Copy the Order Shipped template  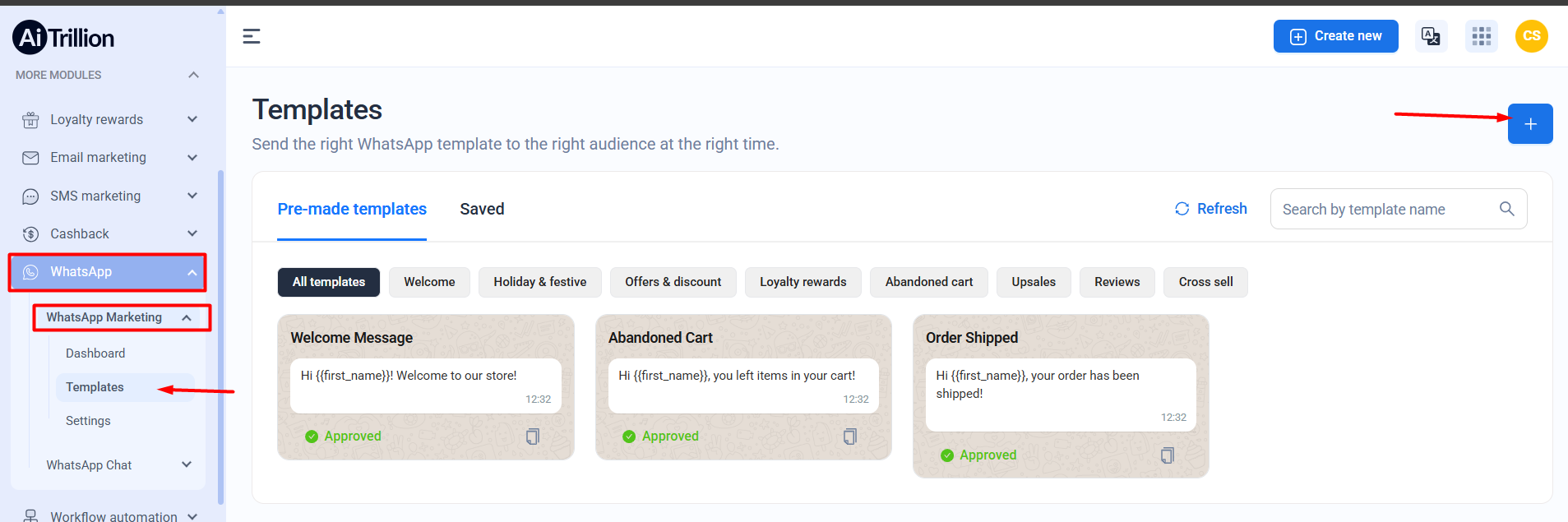pos(1168,455)
